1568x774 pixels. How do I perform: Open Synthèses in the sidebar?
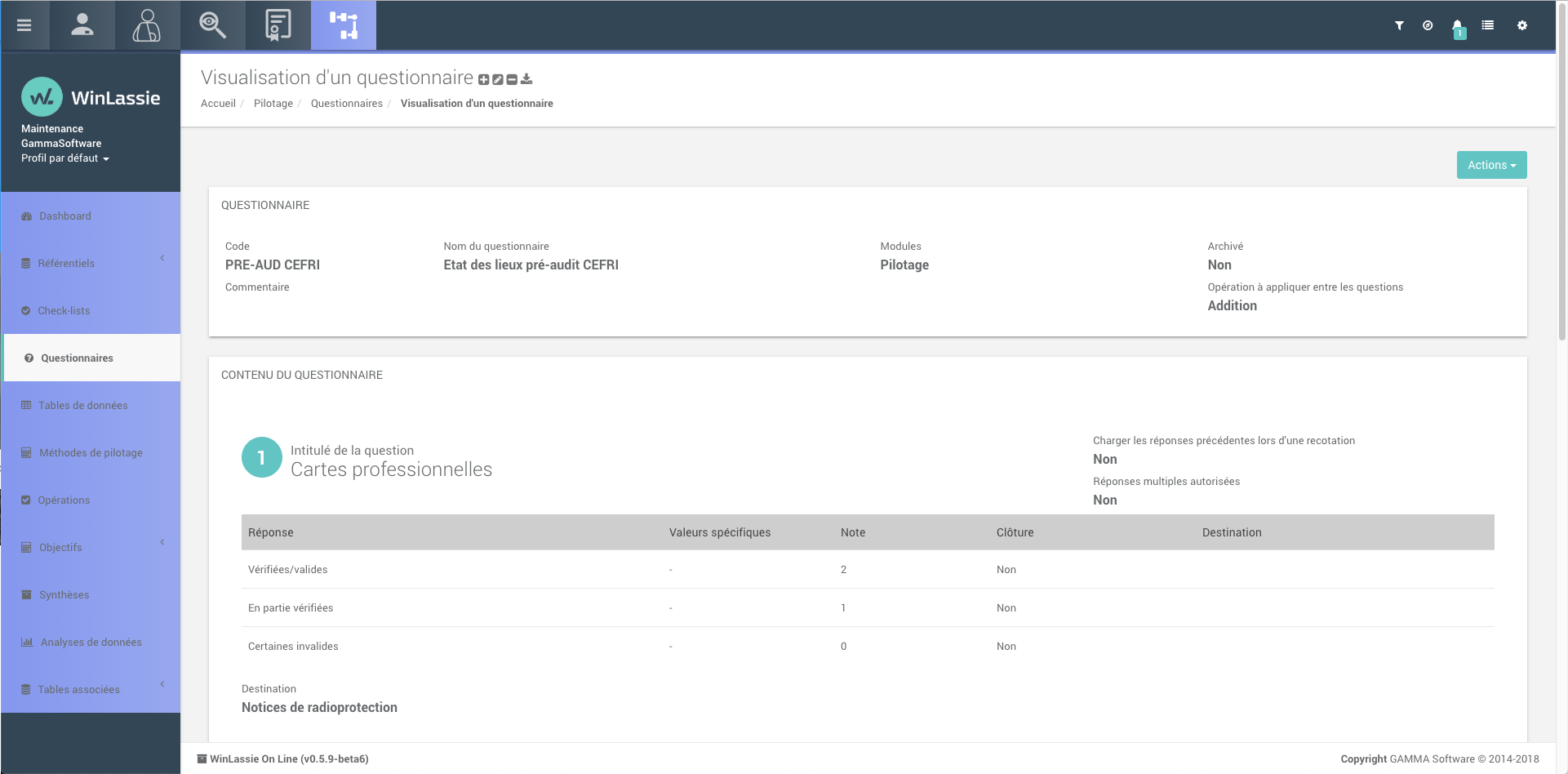coord(91,594)
